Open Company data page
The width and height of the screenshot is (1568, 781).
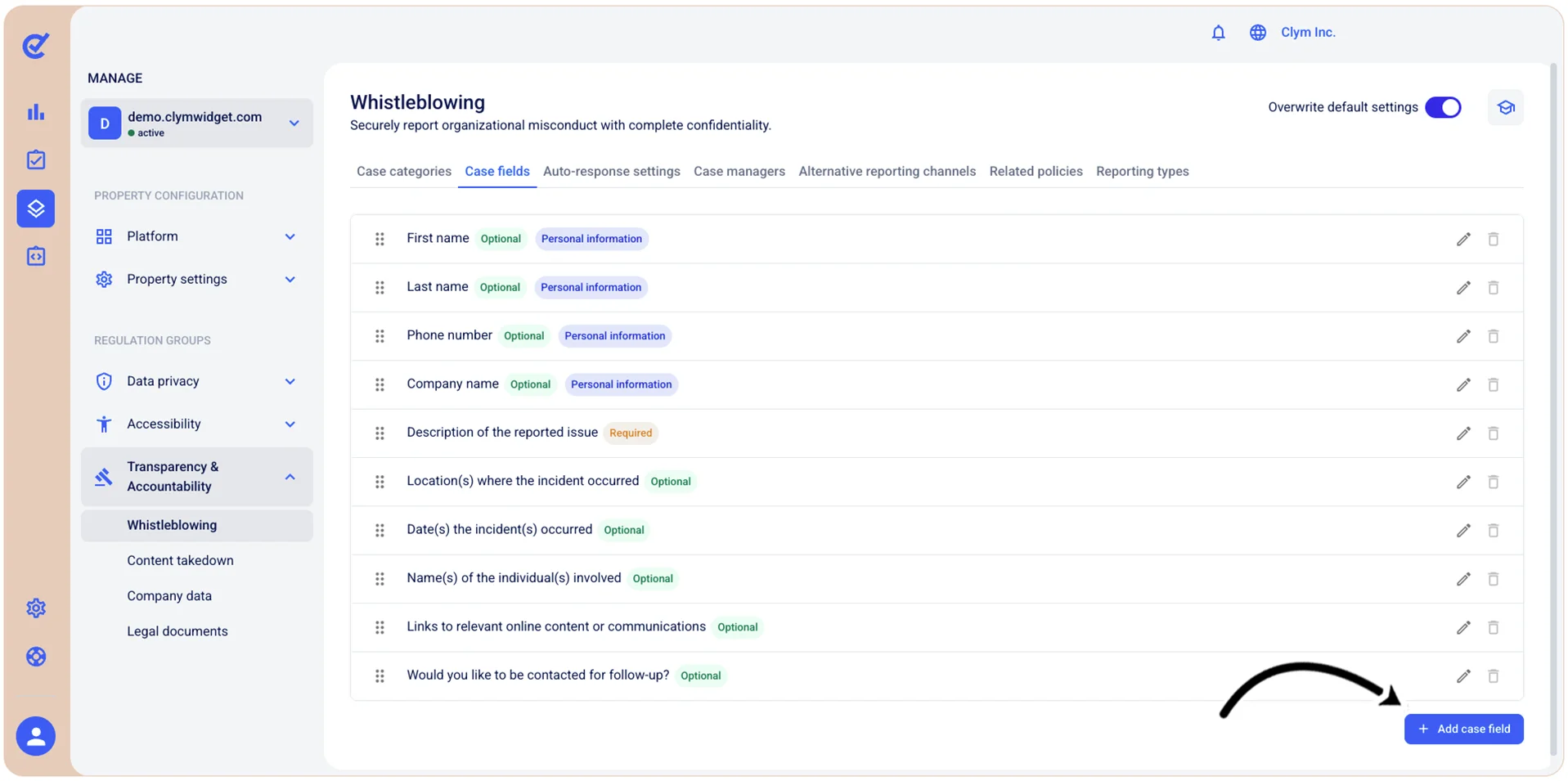pos(169,596)
